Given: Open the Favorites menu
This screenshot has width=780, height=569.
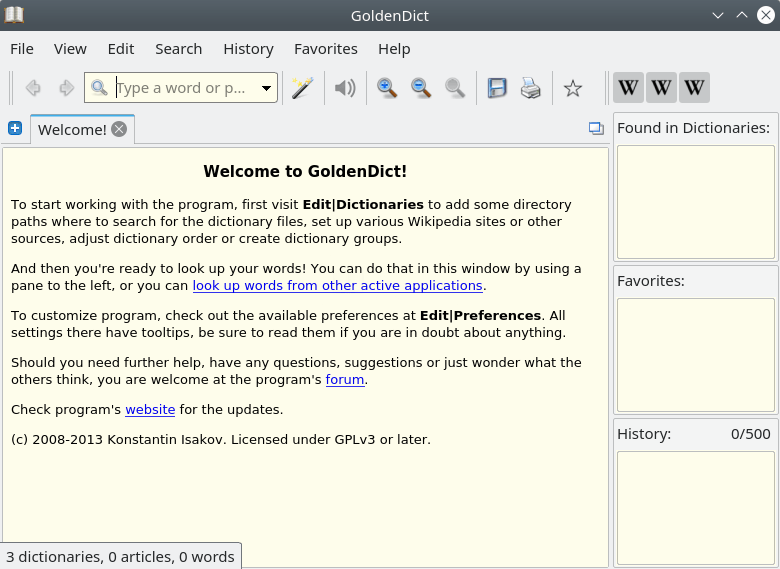Looking at the screenshot, I should tap(326, 49).
